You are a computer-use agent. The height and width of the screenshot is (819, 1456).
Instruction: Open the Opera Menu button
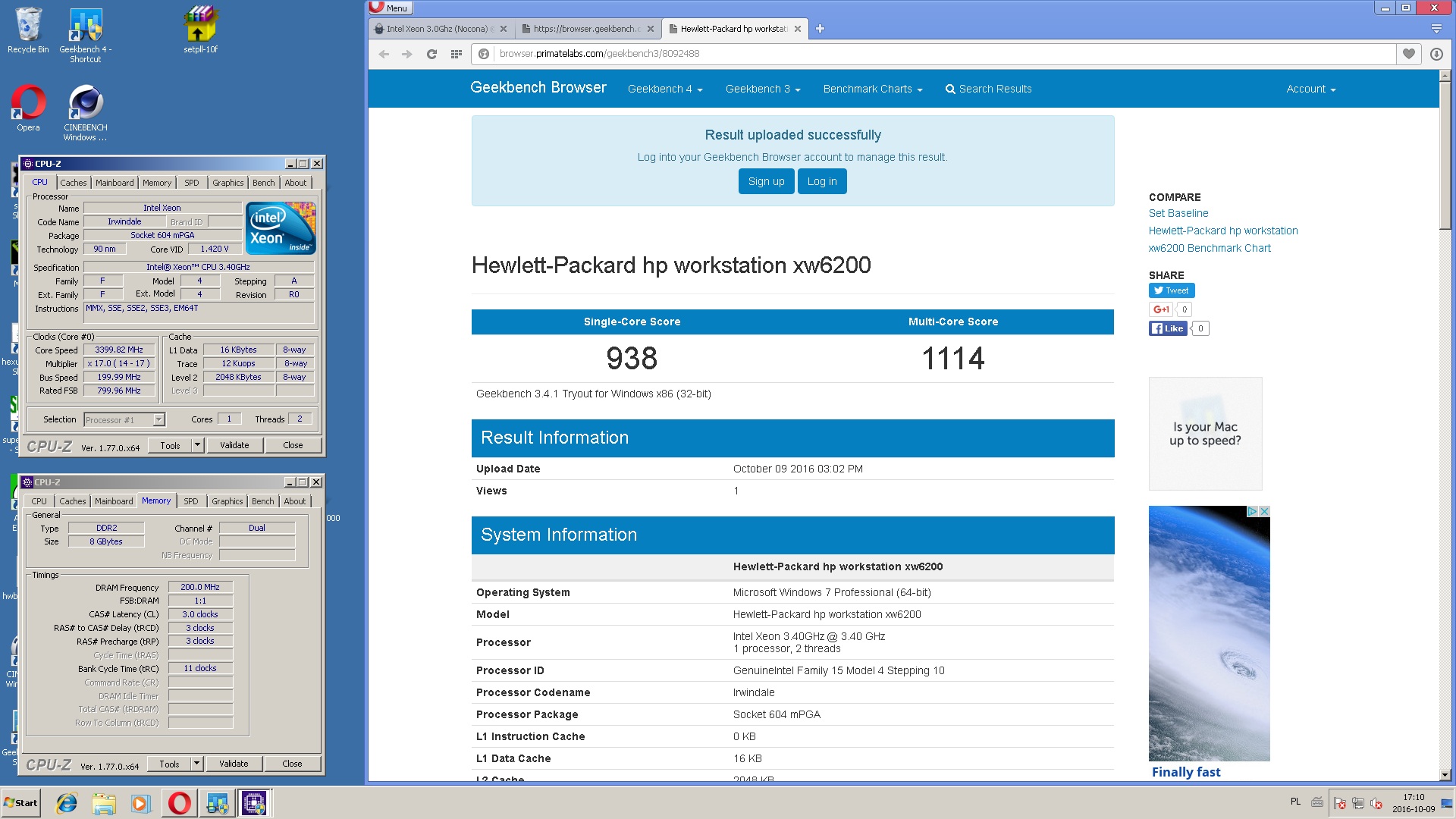[391, 8]
